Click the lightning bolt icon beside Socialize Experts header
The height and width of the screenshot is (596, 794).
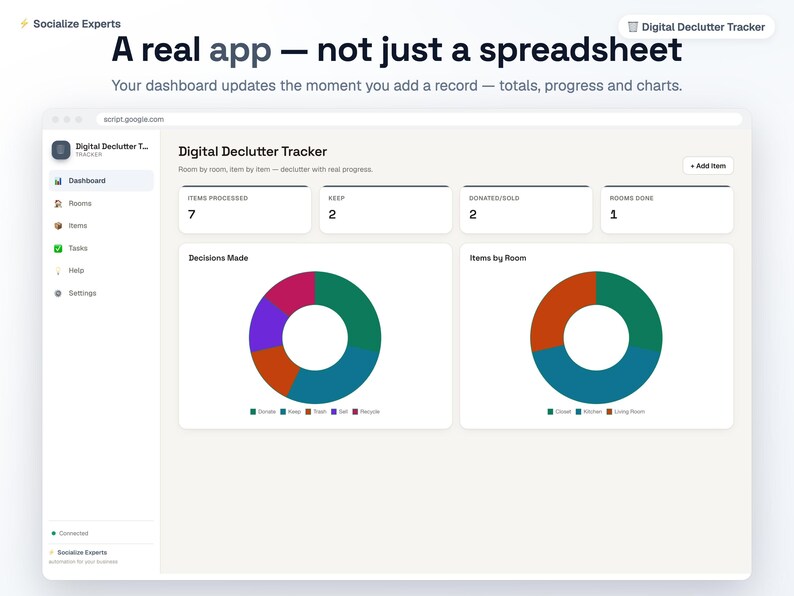coord(24,23)
